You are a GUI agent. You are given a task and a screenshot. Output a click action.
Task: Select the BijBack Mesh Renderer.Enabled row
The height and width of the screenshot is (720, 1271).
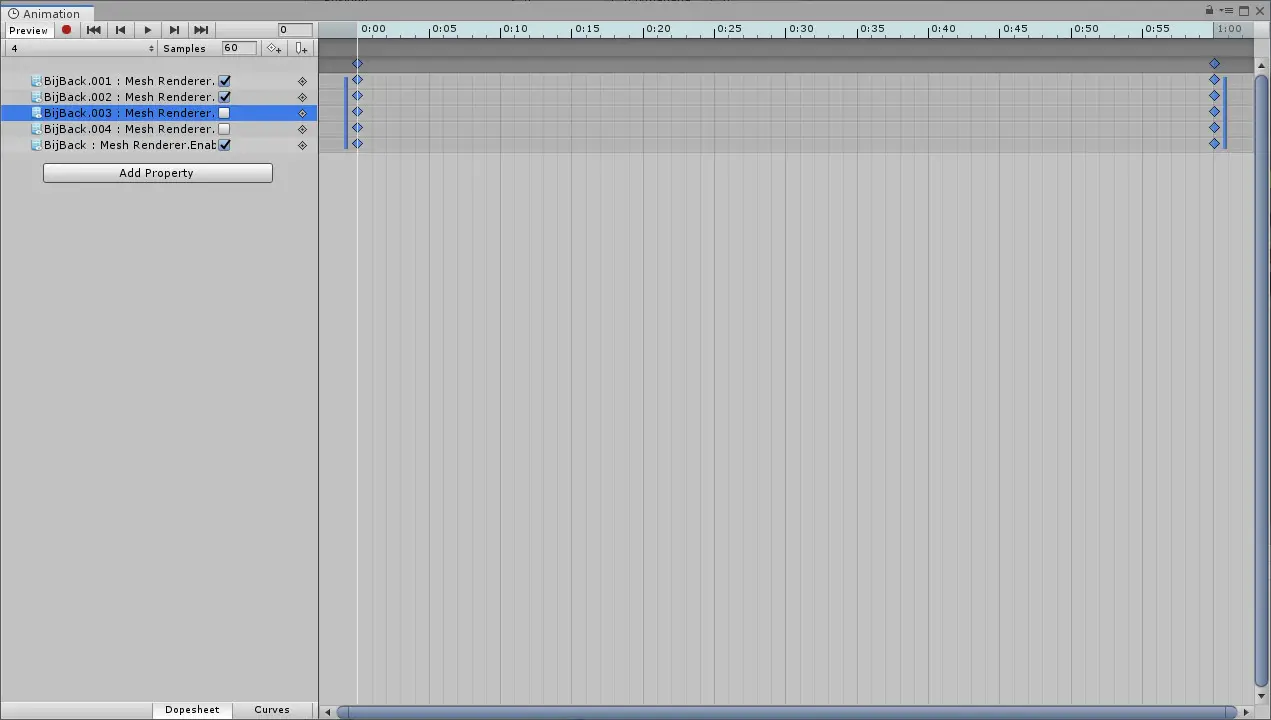pos(158,145)
